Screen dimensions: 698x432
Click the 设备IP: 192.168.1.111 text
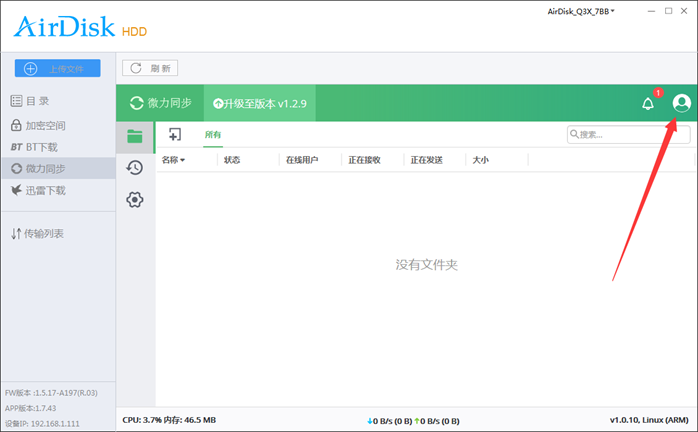[42, 424]
